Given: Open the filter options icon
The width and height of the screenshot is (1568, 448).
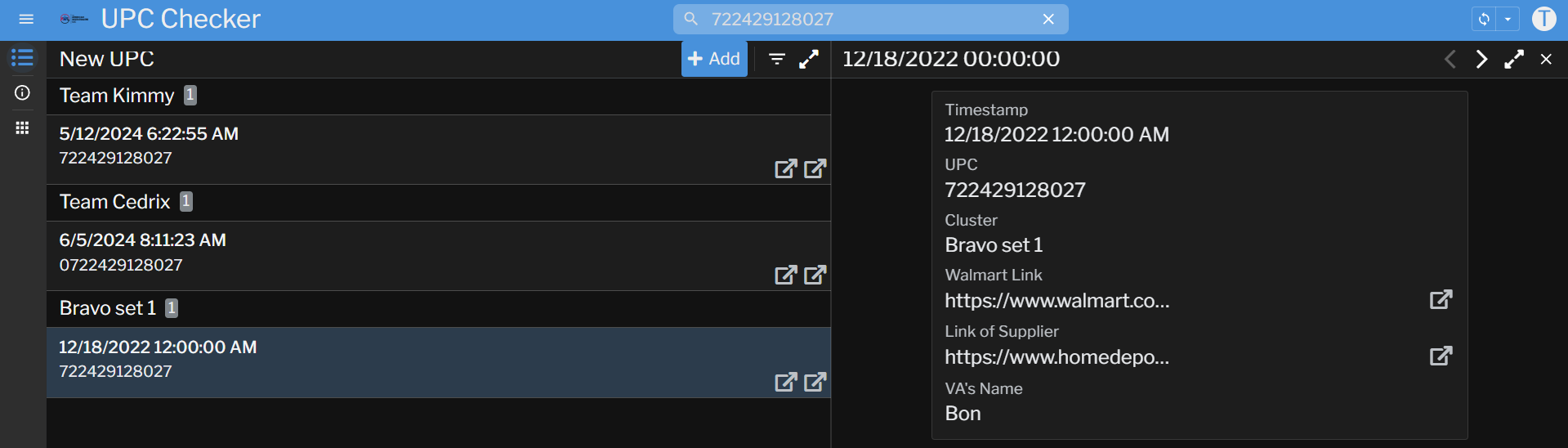Looking at the screenshot, I should (777, 59).
